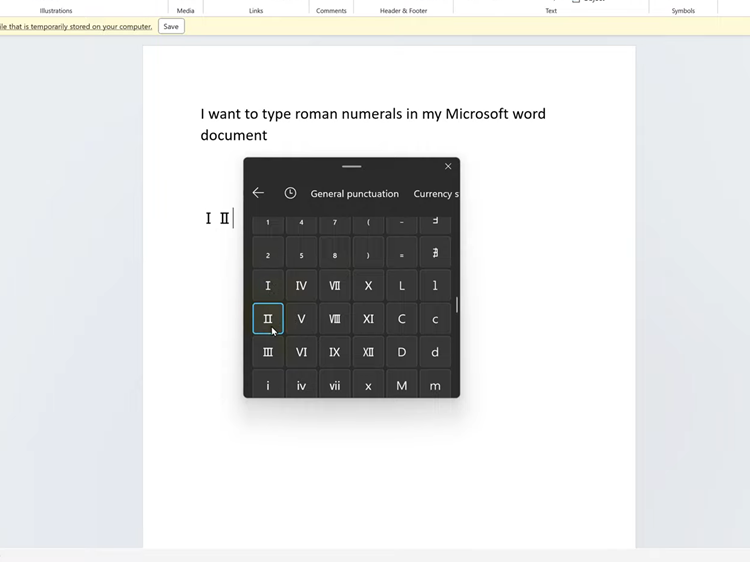
Task: Insert small Roman numeral ⅶ symbol
Action: (335, 384)
